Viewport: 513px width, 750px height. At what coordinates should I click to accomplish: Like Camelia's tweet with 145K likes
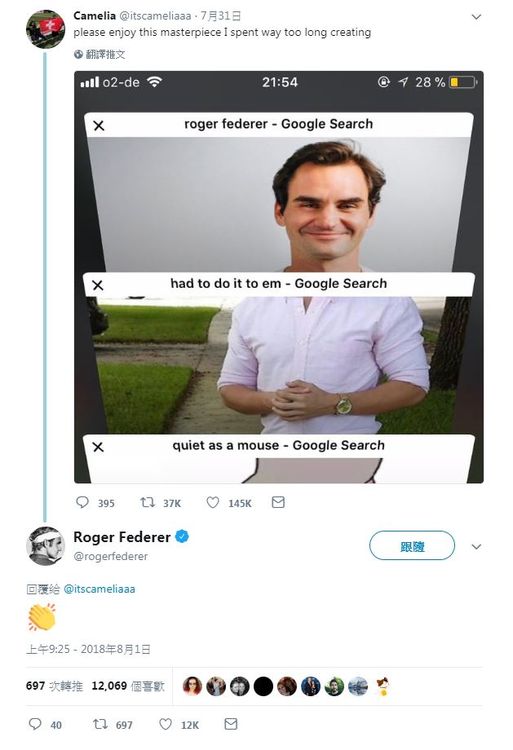pyautogui.click(x=213, y=502)
